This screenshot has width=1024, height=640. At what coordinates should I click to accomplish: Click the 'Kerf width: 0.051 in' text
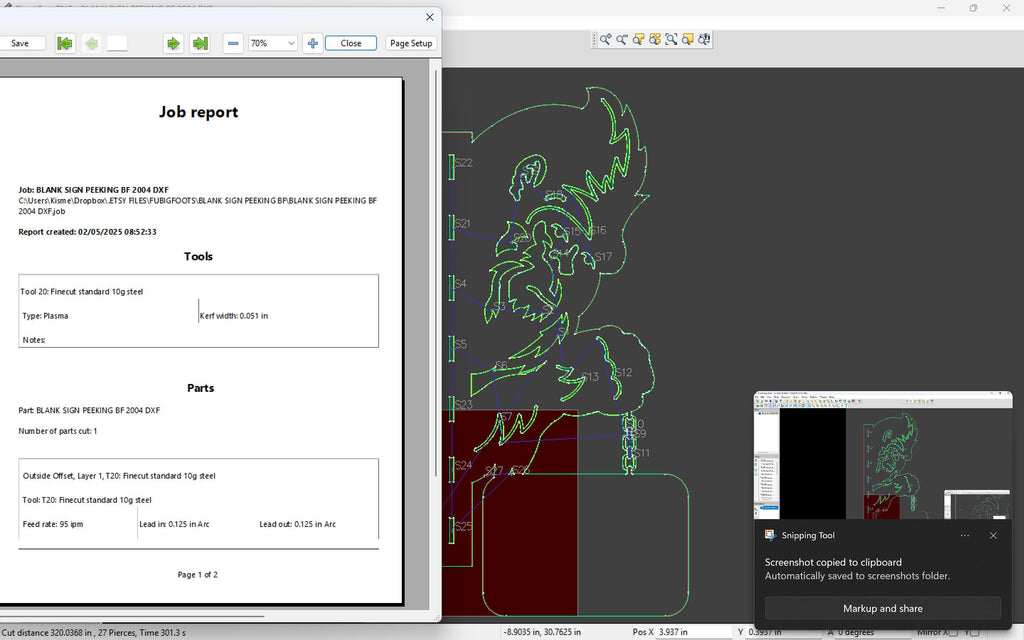[x=234, y=316]
